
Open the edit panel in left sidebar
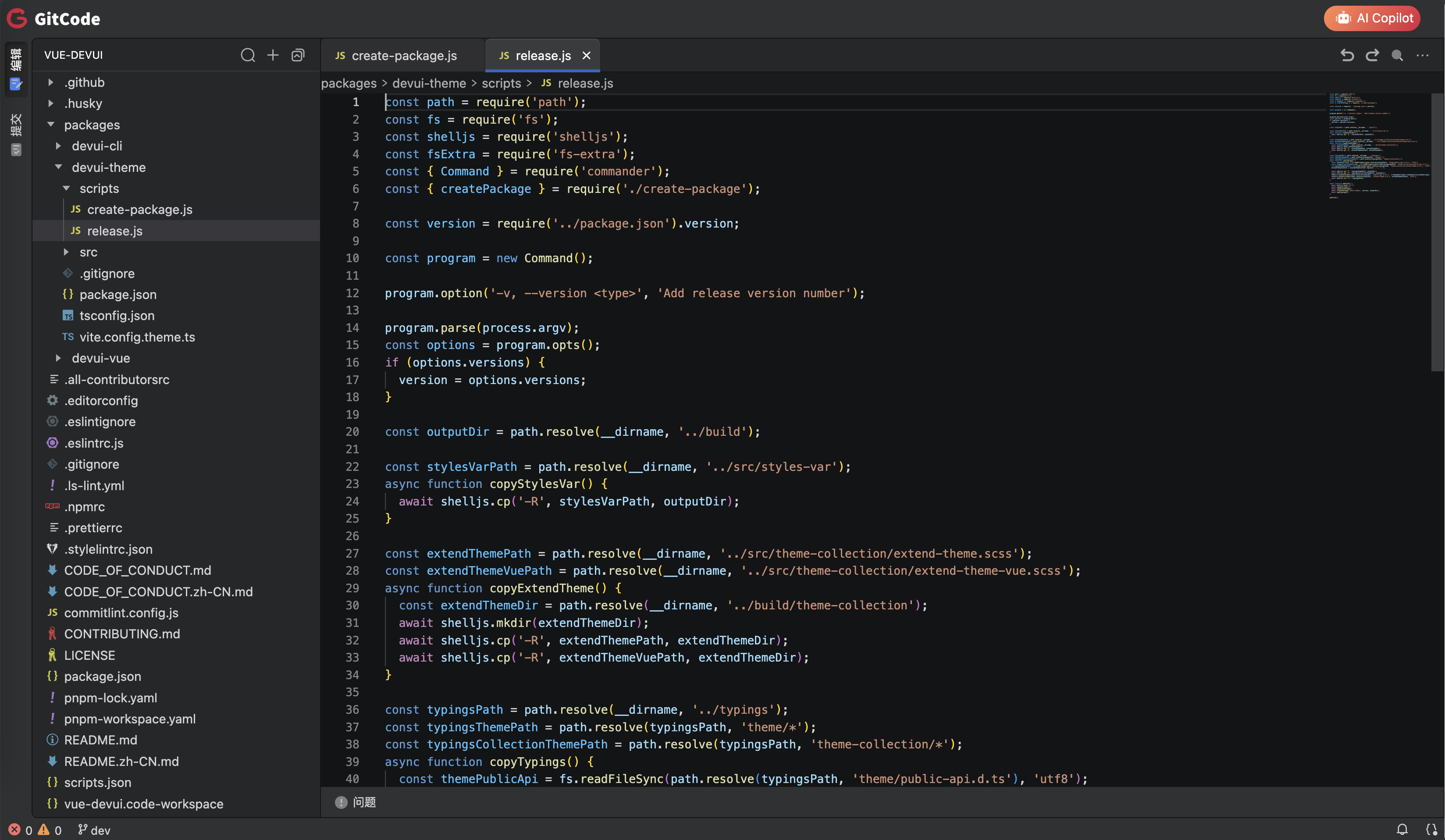[x=16, y=69]
